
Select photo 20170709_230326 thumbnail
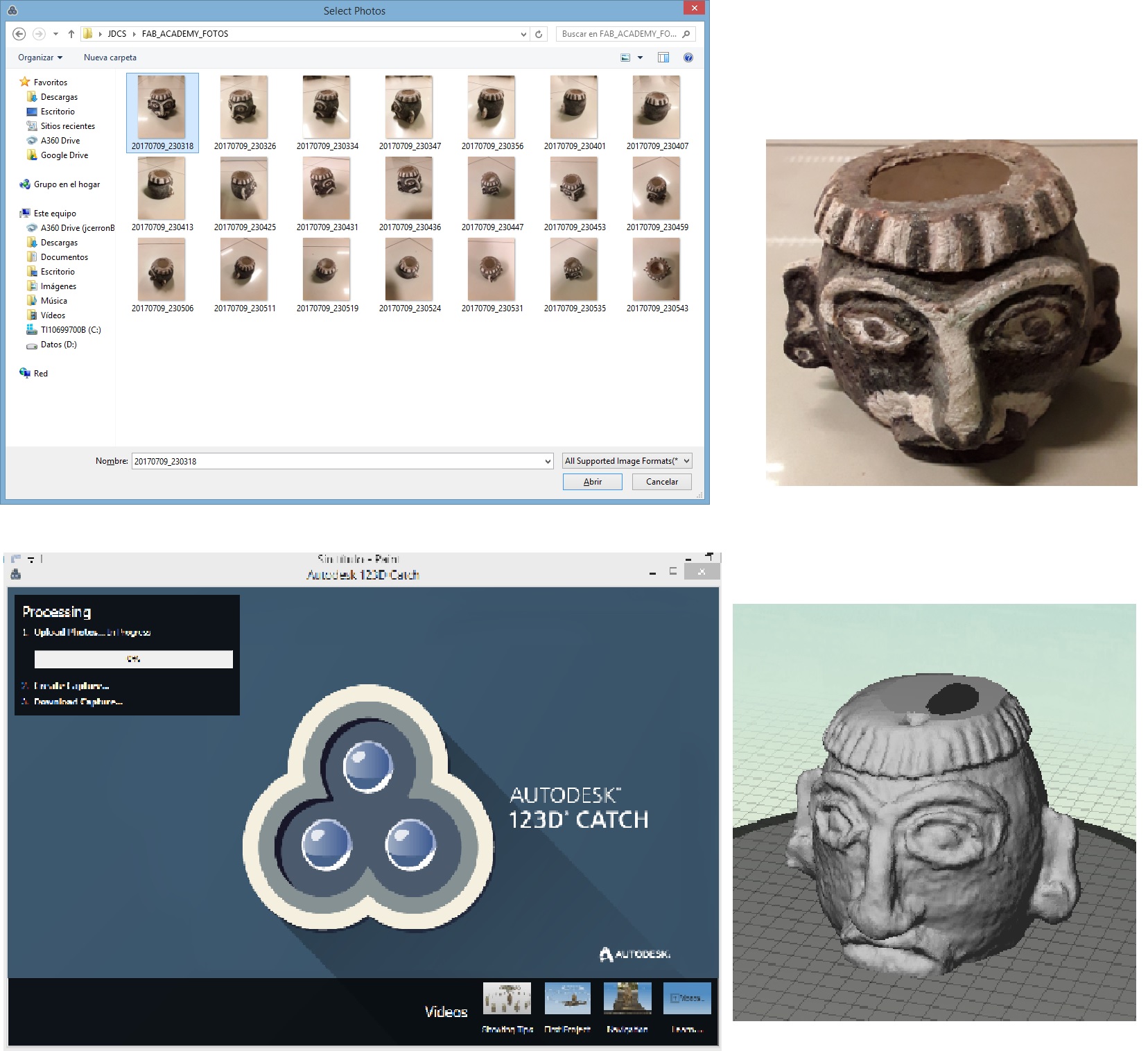(x=244, y=107)
